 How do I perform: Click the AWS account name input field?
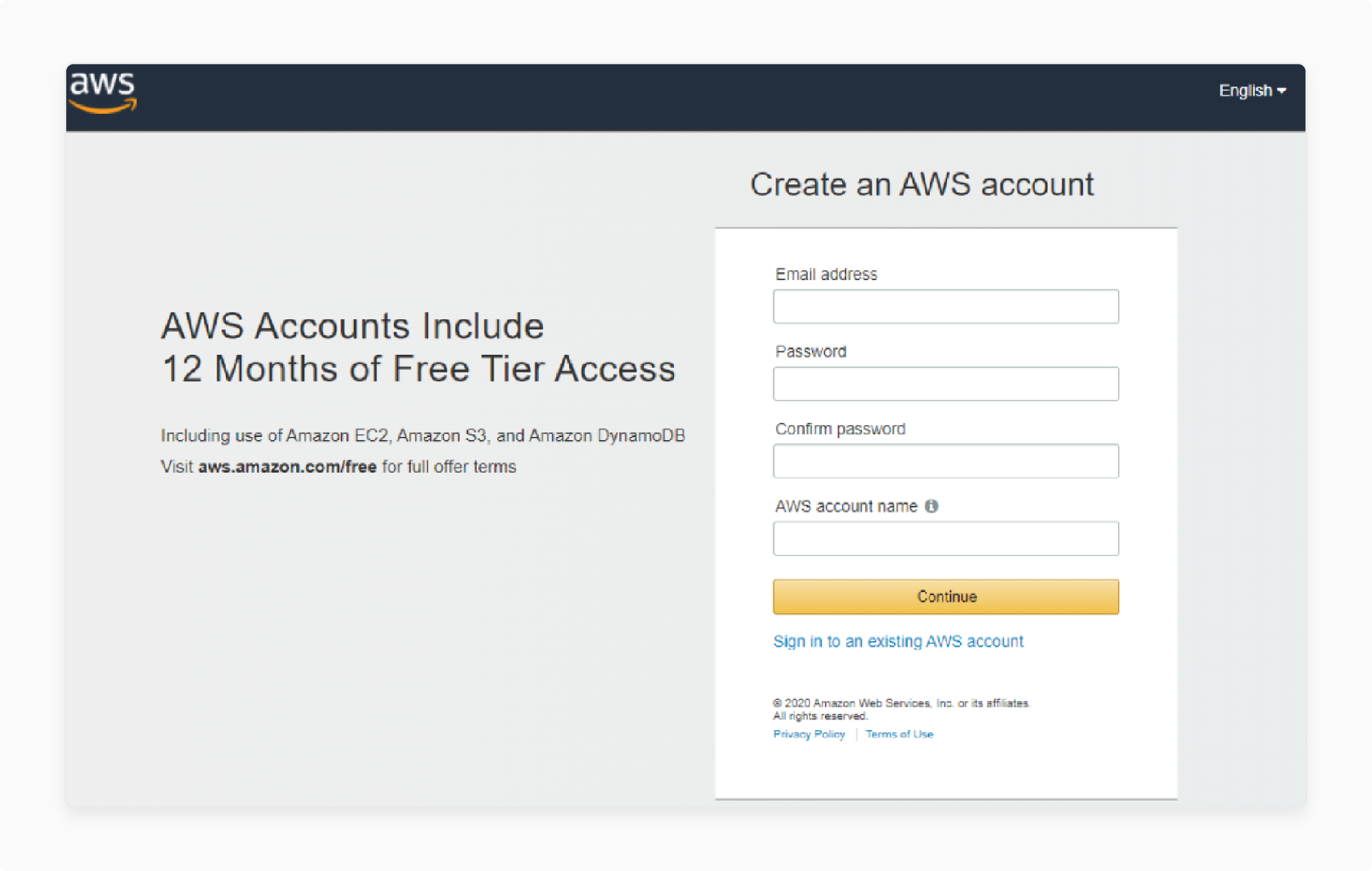(x=945, y=538)
